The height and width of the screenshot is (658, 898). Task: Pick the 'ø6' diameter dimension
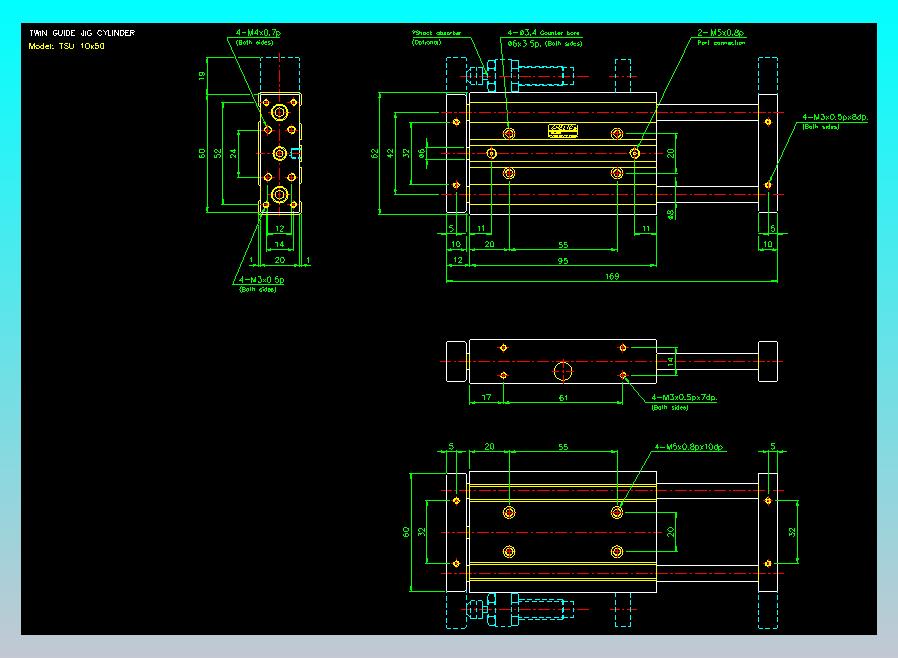pos(422,153)
